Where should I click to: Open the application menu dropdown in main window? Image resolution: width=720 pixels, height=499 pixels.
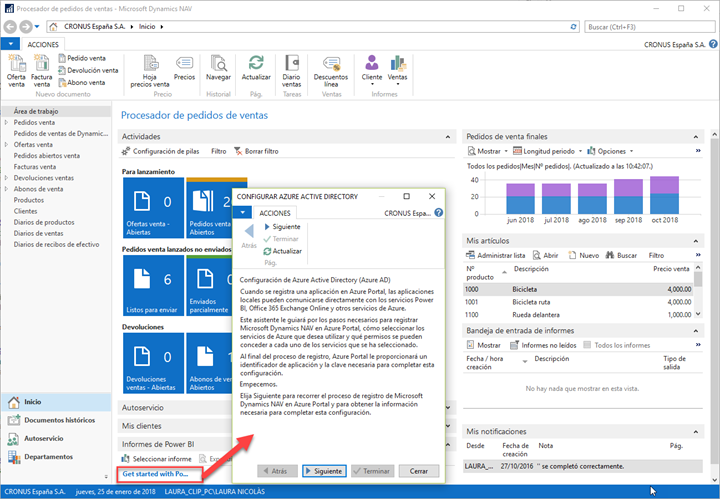tap(10, 44)
